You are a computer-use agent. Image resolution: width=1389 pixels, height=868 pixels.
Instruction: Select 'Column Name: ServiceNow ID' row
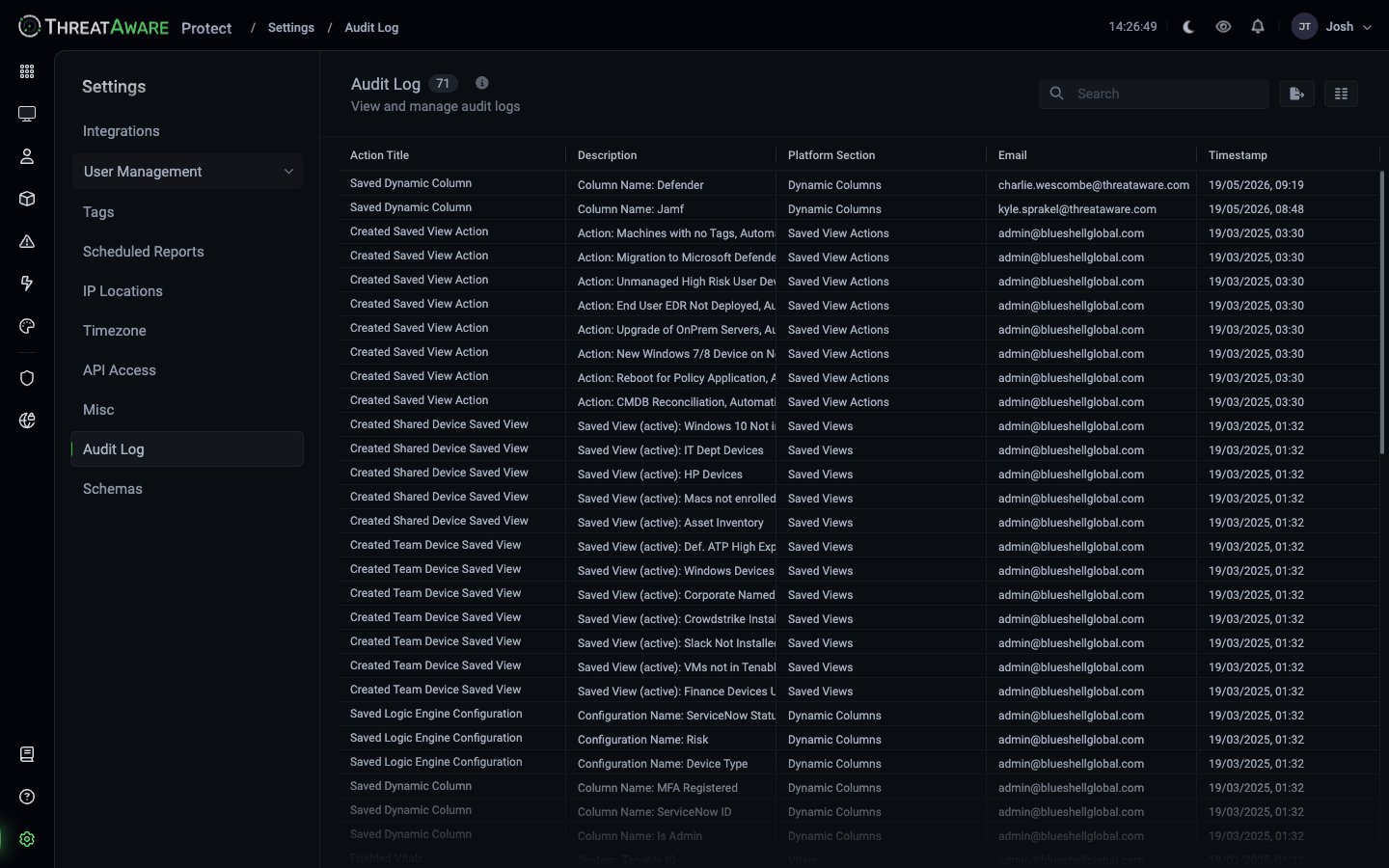coord(858,812)
